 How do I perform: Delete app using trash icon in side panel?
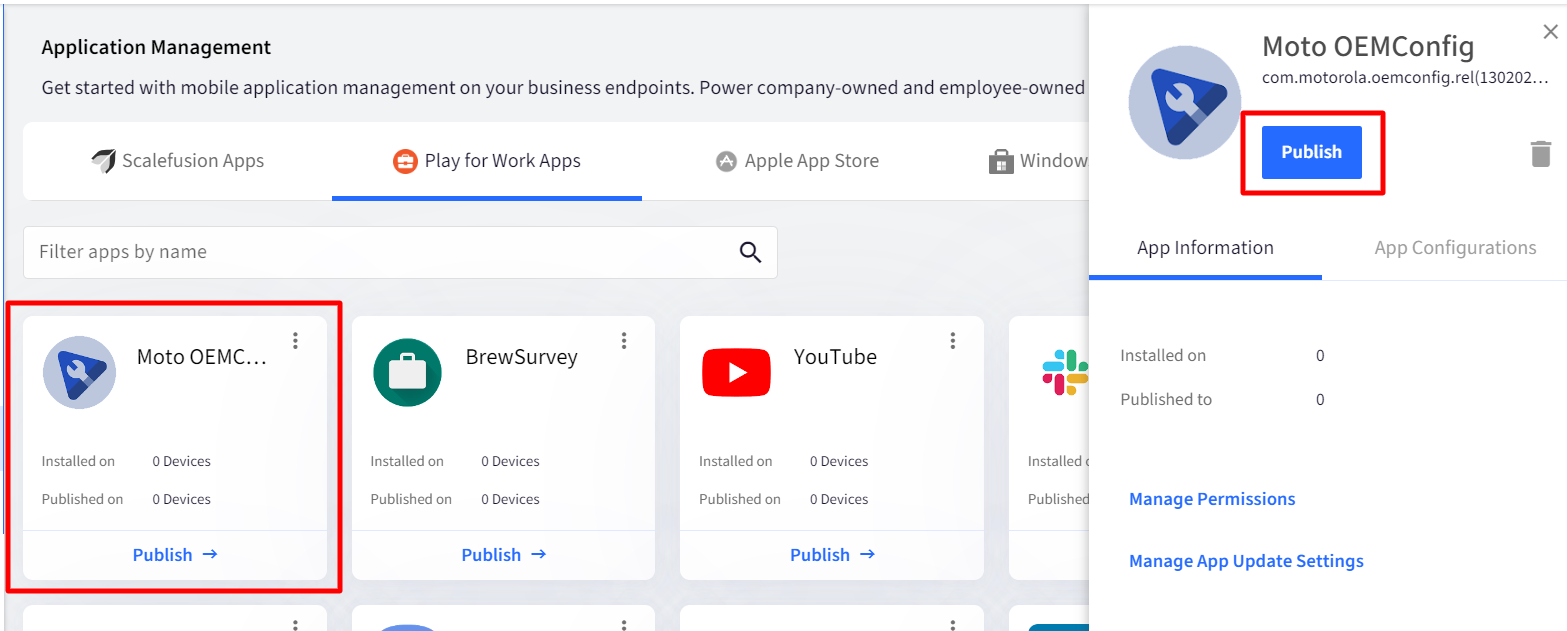[1541, 154]
